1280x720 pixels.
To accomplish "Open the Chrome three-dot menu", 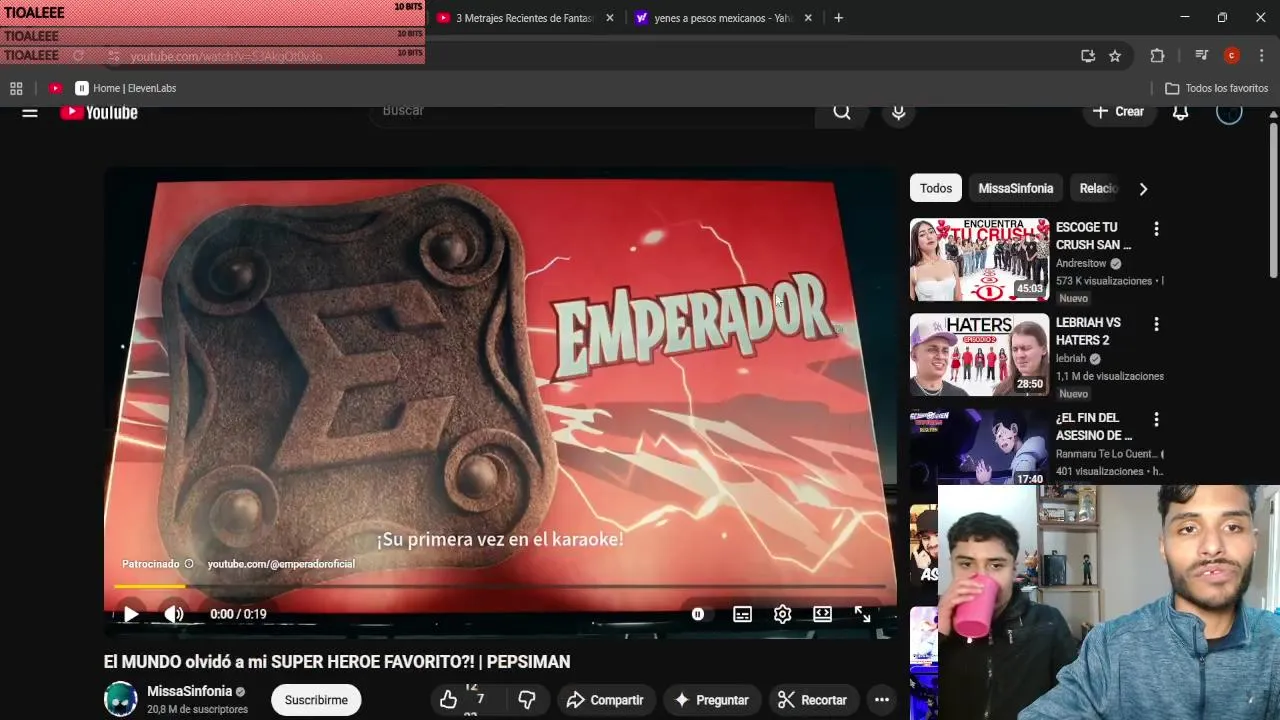I will pyautogui.click(x=1260, y=56).
